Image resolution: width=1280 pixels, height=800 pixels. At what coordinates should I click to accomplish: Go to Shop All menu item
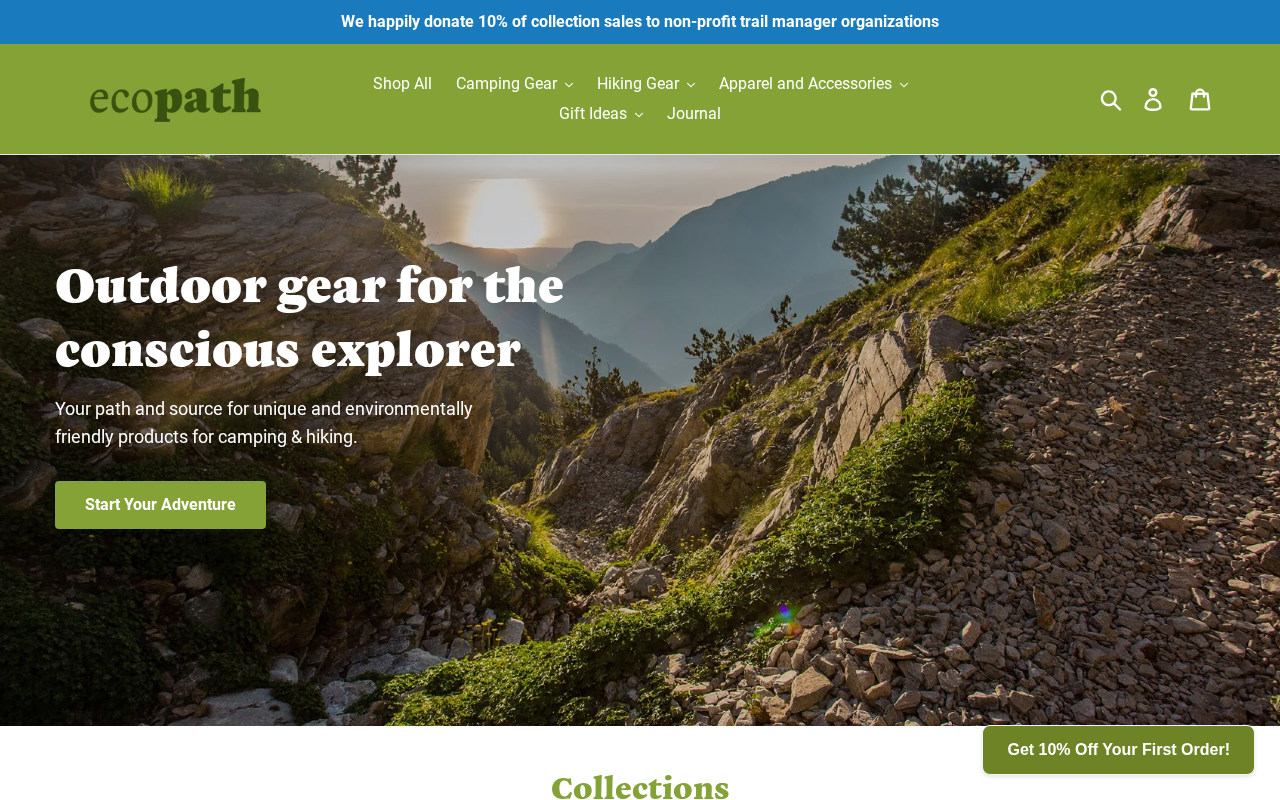pyautogui.click(x=402, y=84)
